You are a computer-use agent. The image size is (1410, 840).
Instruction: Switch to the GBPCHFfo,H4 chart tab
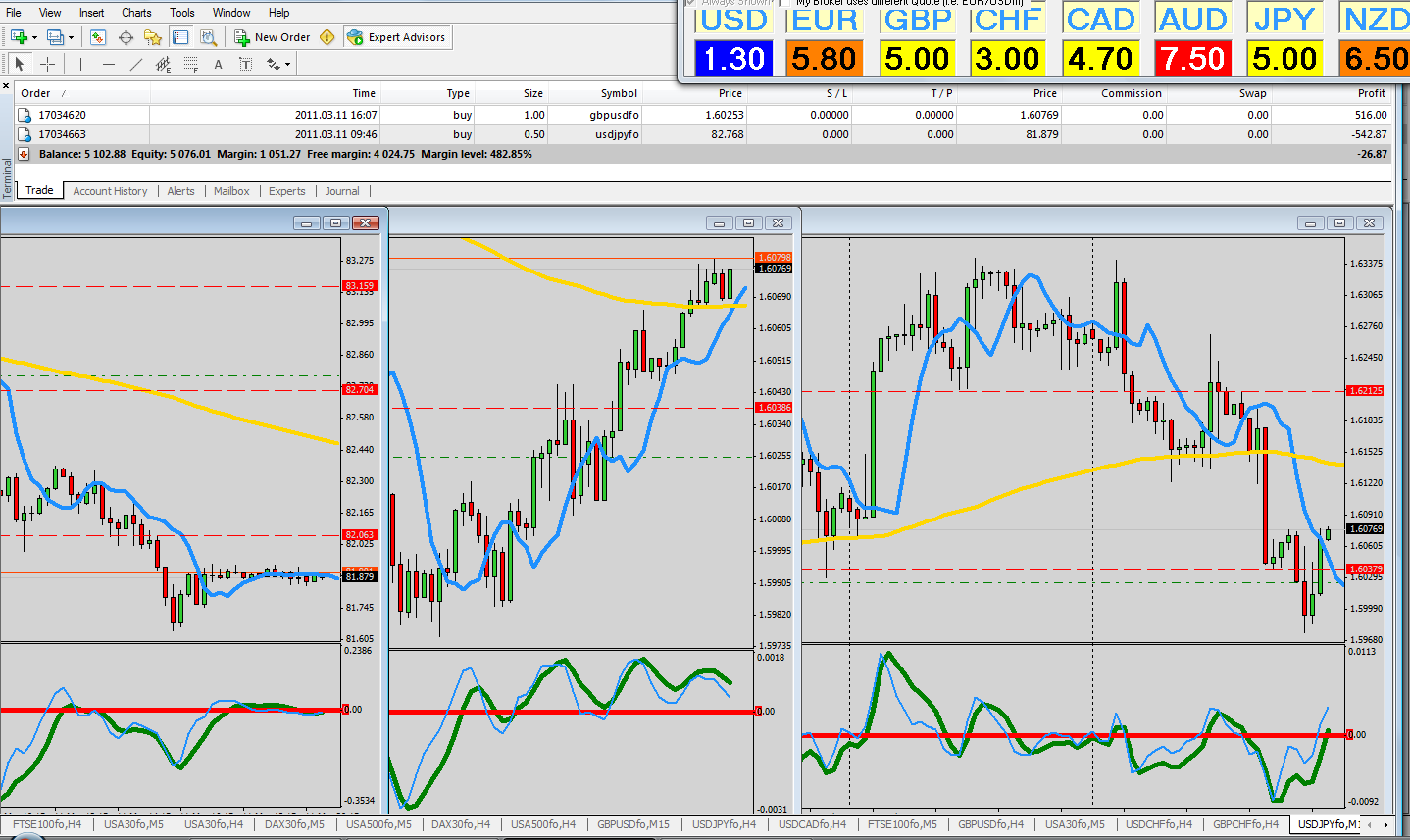click(x=1245, y=824)
